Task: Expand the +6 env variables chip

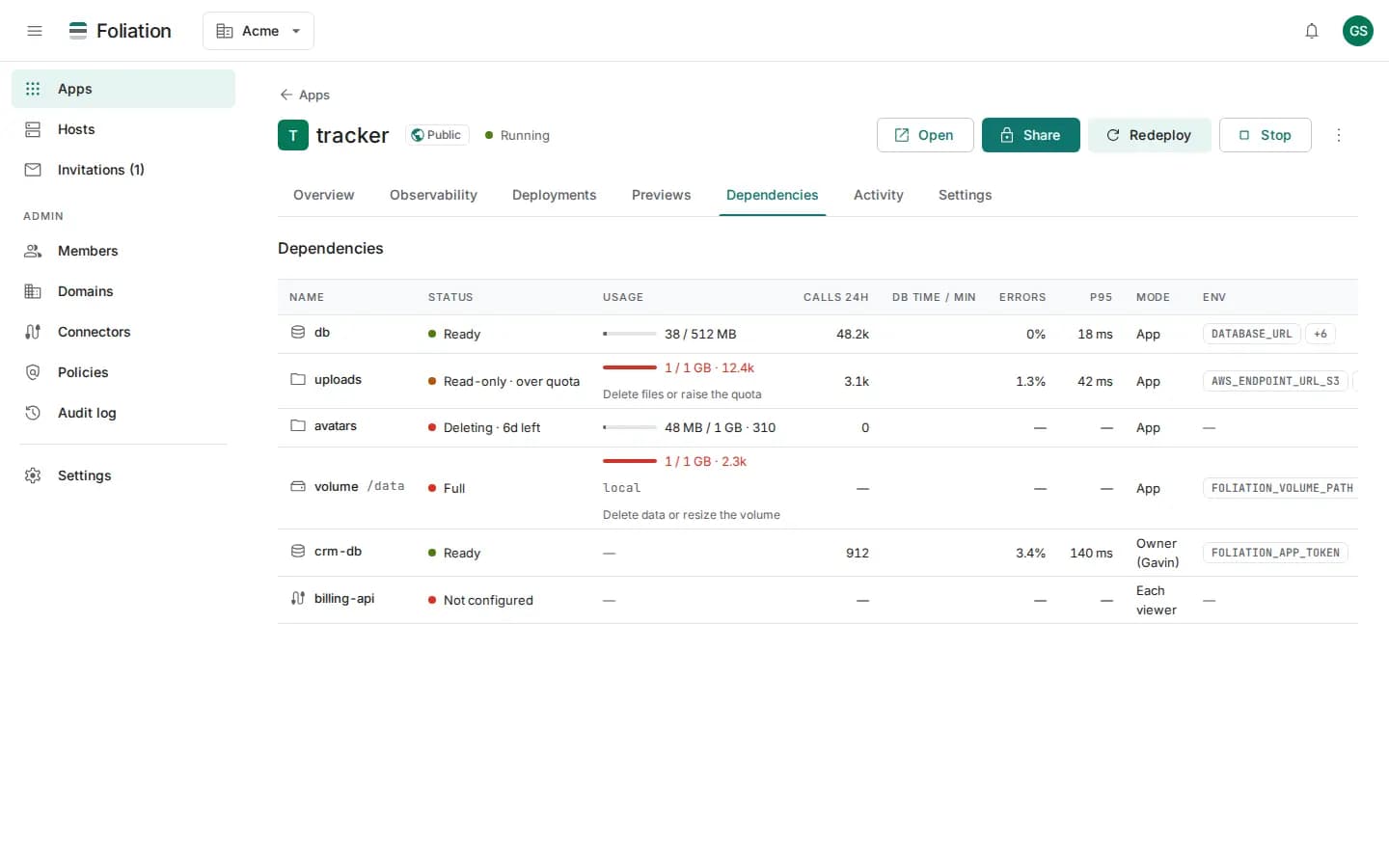Action: click(1321, 334)
